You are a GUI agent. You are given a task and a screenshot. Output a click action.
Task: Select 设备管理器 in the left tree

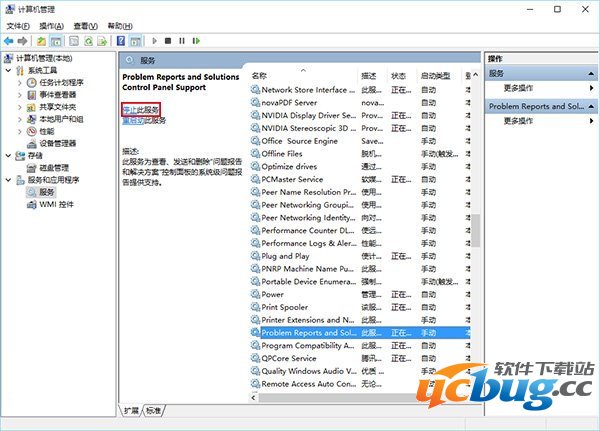click(58, 143)
